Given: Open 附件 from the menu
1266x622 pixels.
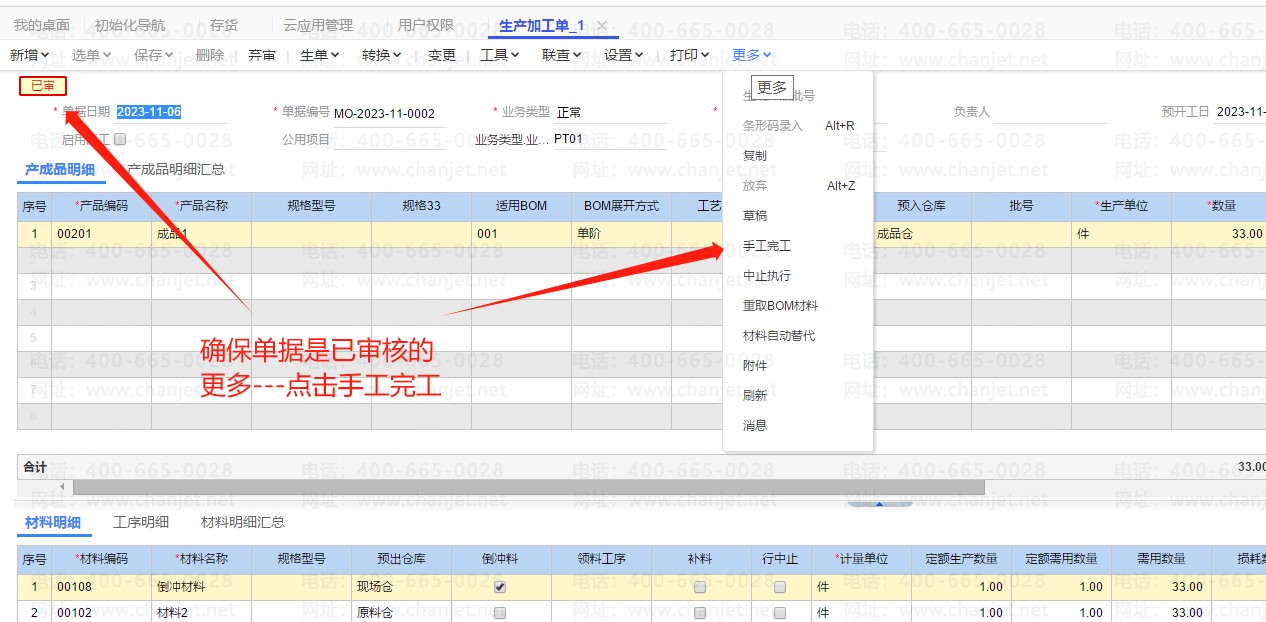Looking at the screenshot, I should pyautogui.click(x=755, y=366).
